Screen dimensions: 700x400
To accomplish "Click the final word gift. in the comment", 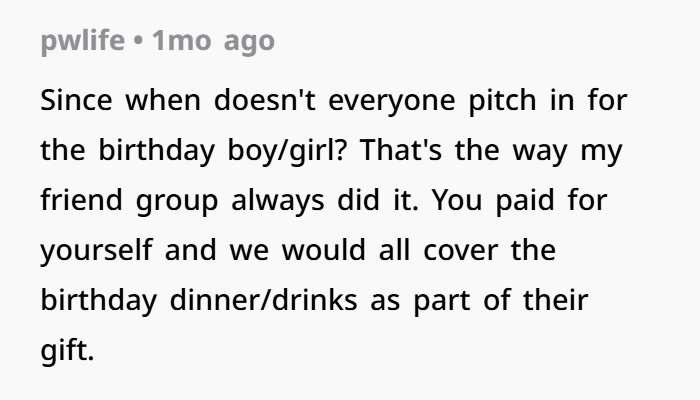I will click(x=67, y=351).
